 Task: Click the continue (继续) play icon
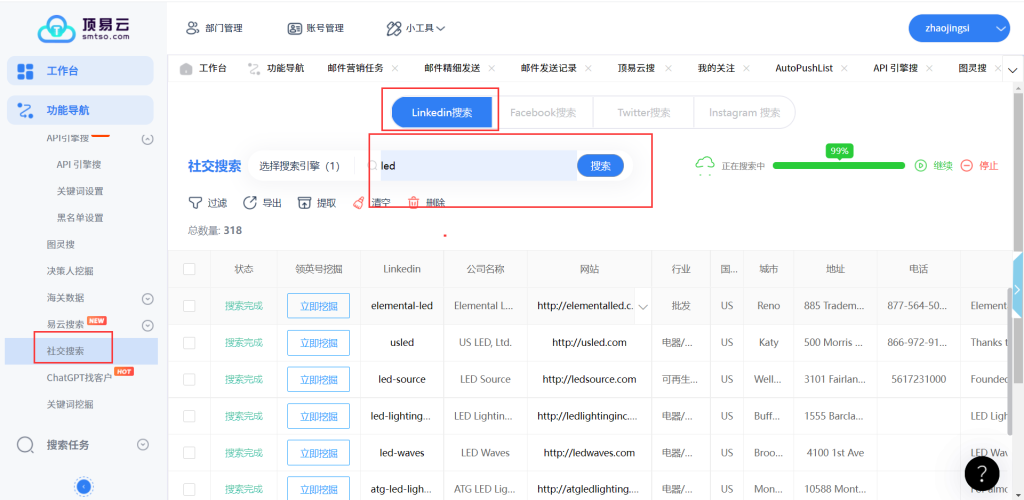pos(921,166)
